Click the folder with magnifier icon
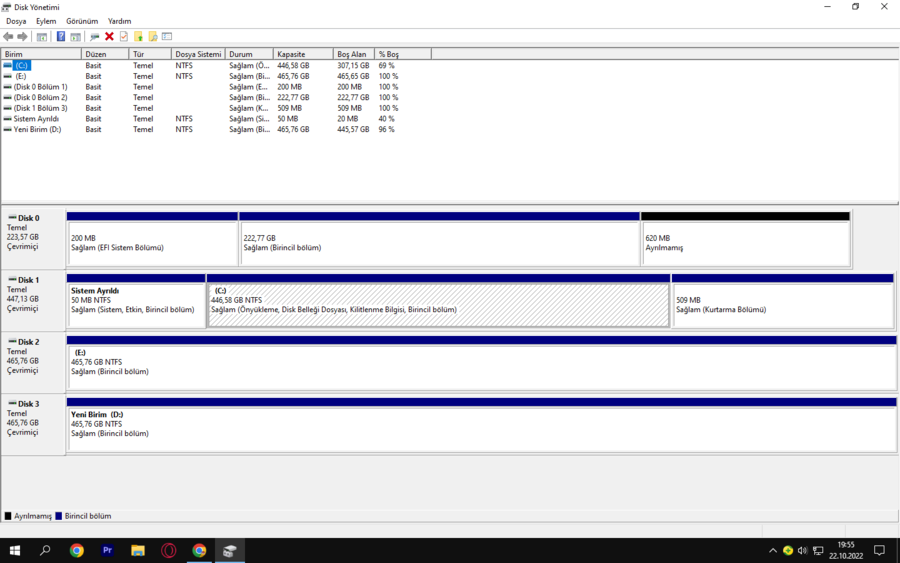Viewport: 900px width, 563px height. point(153,37)
